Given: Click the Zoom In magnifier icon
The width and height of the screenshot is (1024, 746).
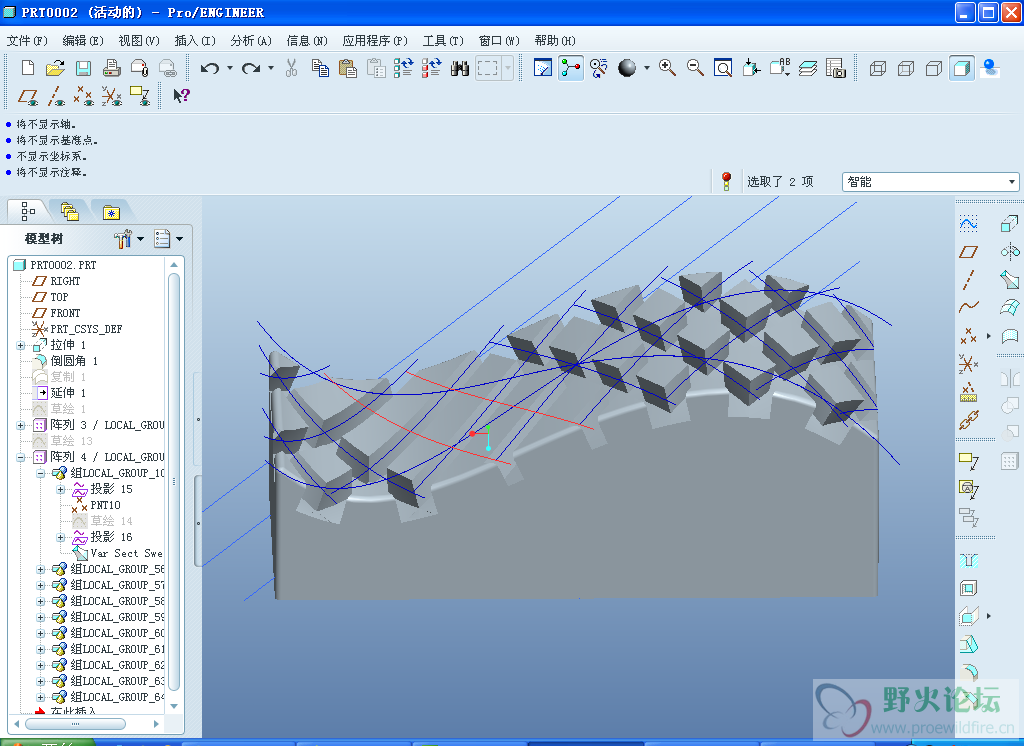Looking at the screenshot, I should pos(667,68).
